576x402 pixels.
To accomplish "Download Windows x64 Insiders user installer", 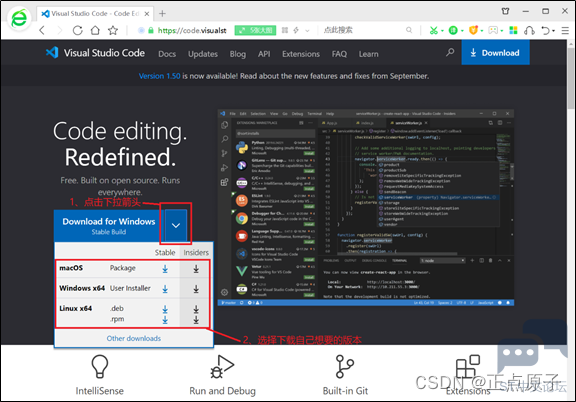I will pos(196,289).
